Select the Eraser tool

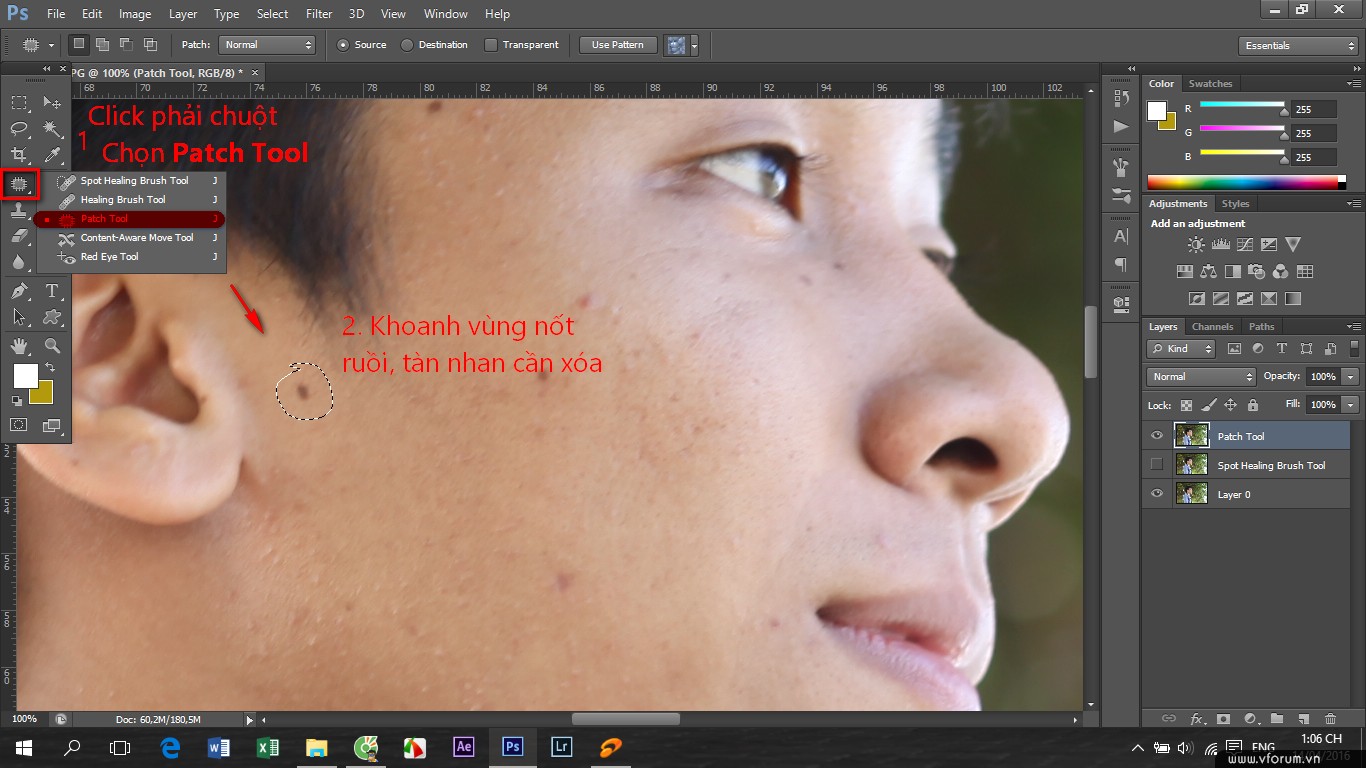(x=19, y=237)
